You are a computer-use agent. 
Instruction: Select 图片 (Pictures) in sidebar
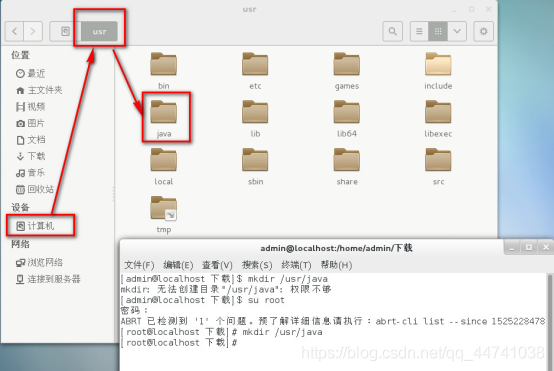click(x=31, y=123)
